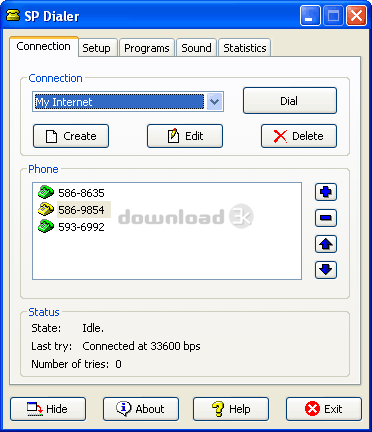Screen dimensions: 372x432
Task: Select yellow phone icon for 586-9854
Action: coord(46,209)
